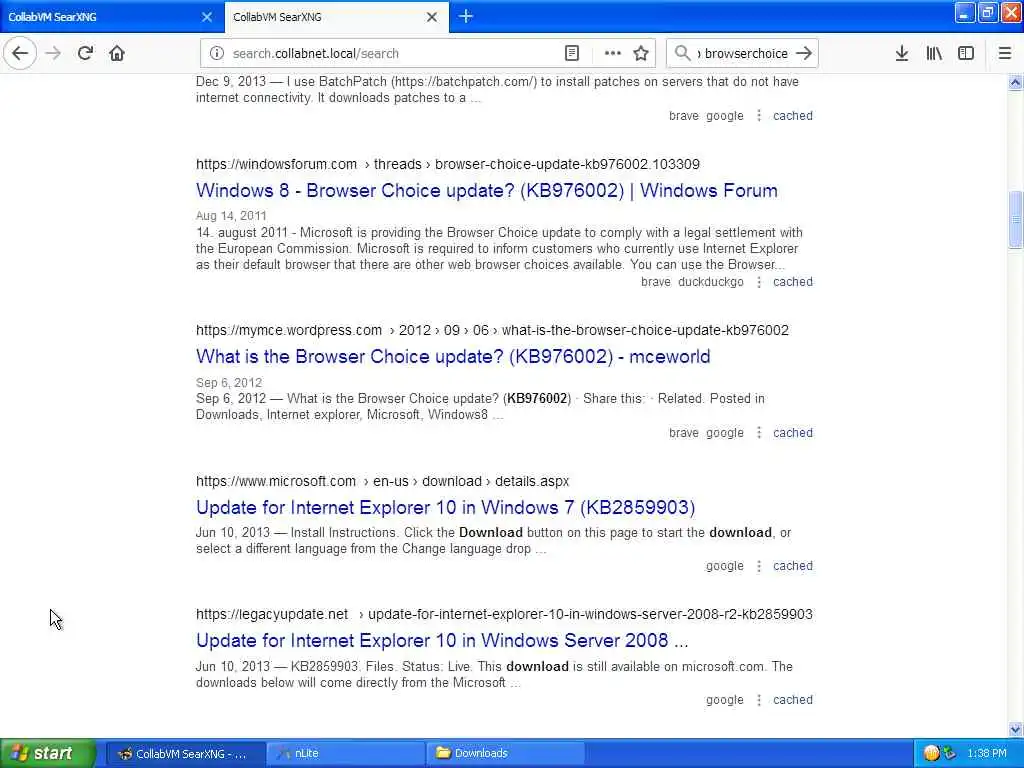Switch to the first CollabVM SearXNG tab
The width and height of the screenshot is (1024, 768).
(112, 17)
